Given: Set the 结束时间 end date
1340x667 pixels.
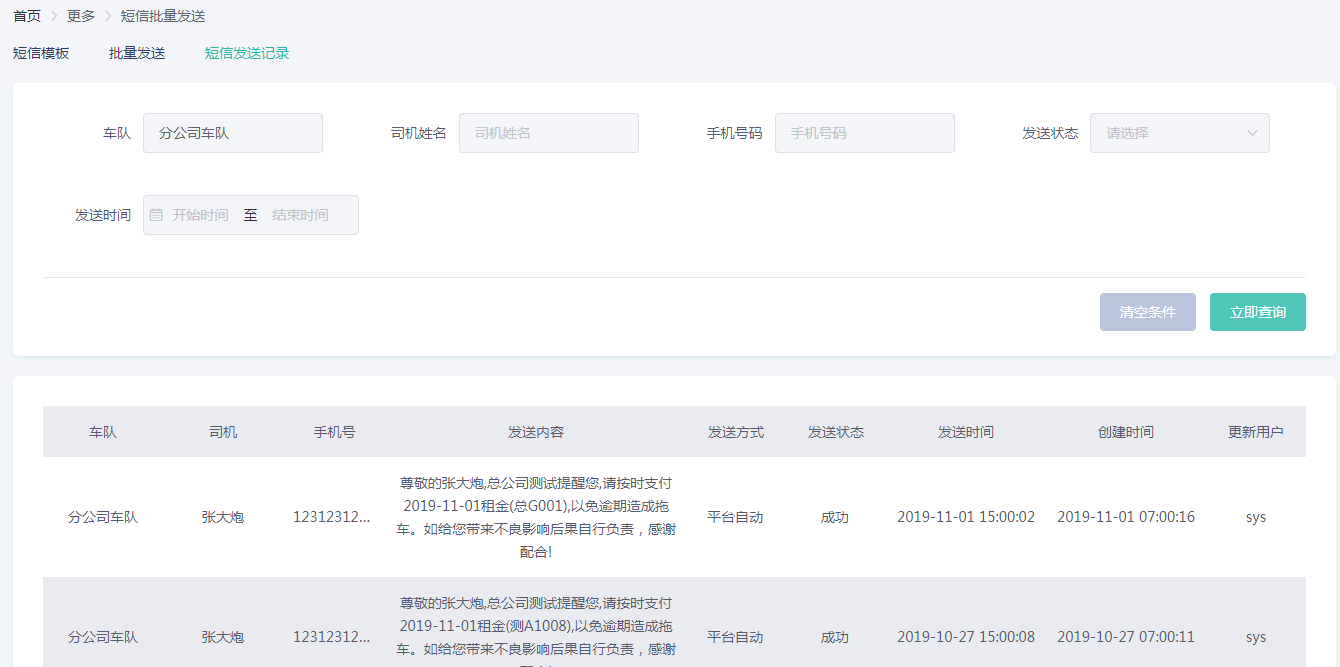Looking at the screenshot, I should tap(300, 215).
